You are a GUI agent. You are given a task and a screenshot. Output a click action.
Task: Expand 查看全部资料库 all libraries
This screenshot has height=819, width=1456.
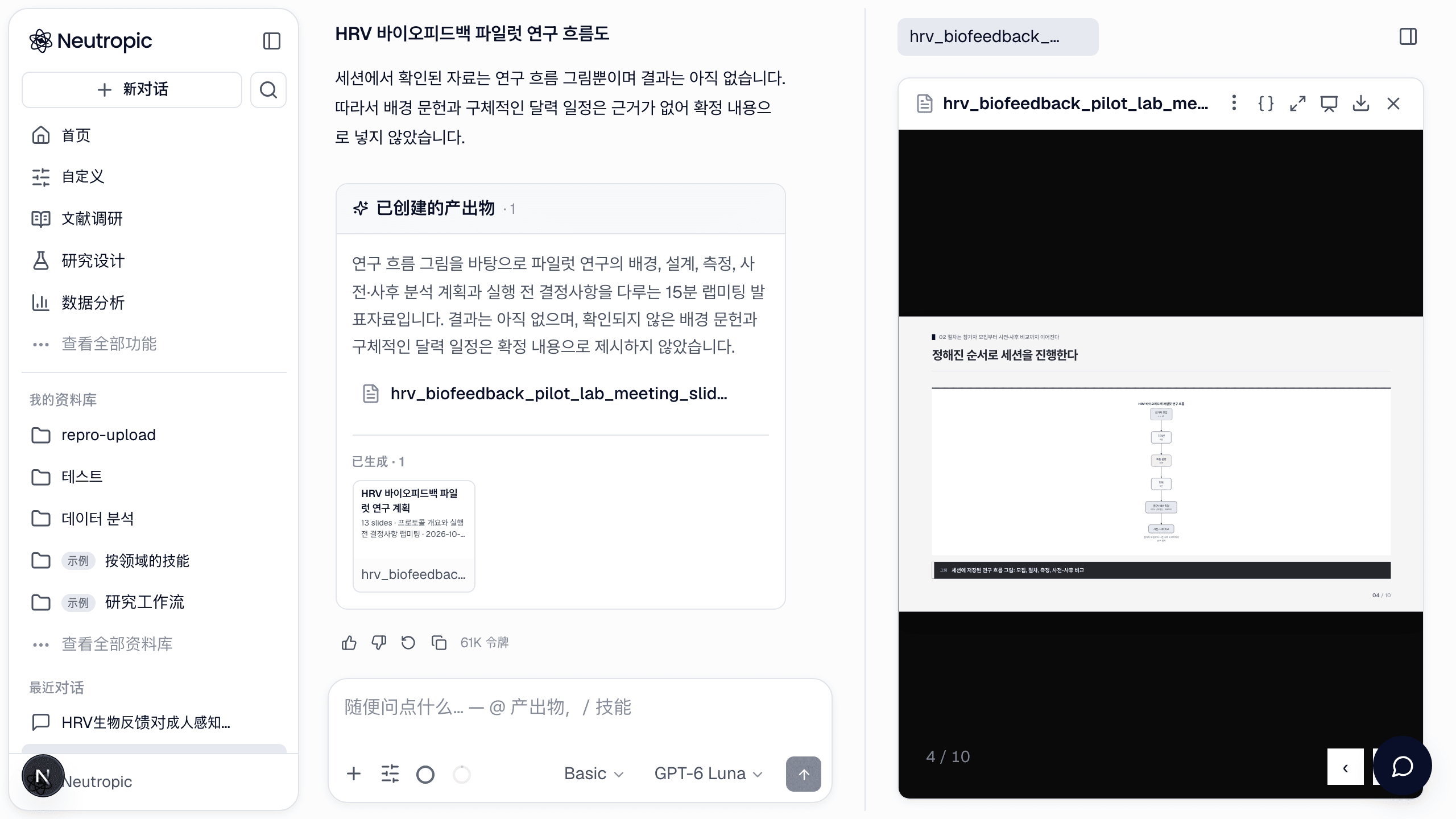154,644
